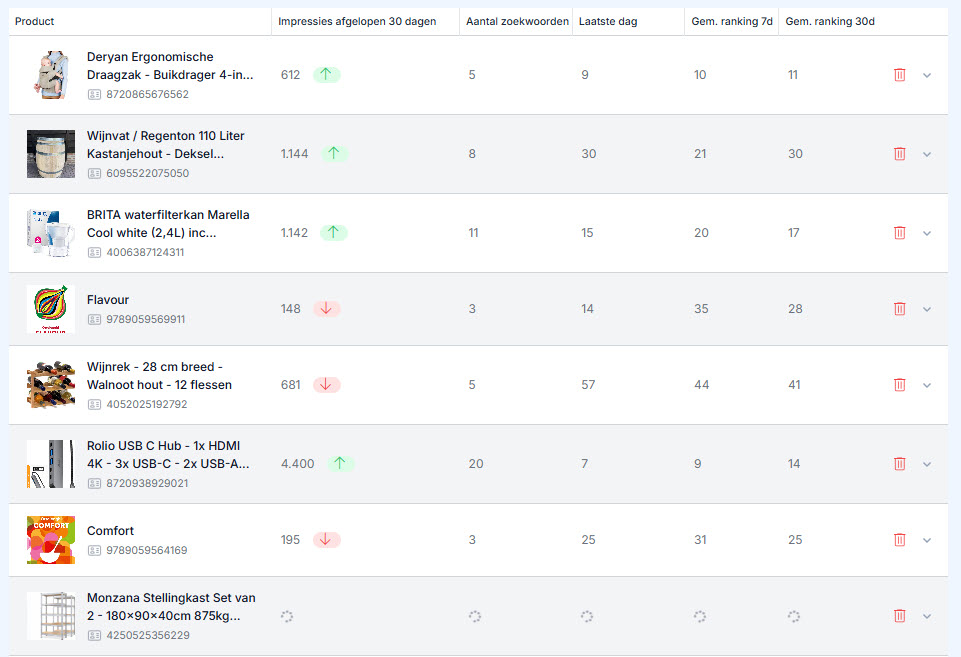Delete the Deryan Ergonomische Draagzak row
This screenshot has width=961, height=657.
coord(899,75)
